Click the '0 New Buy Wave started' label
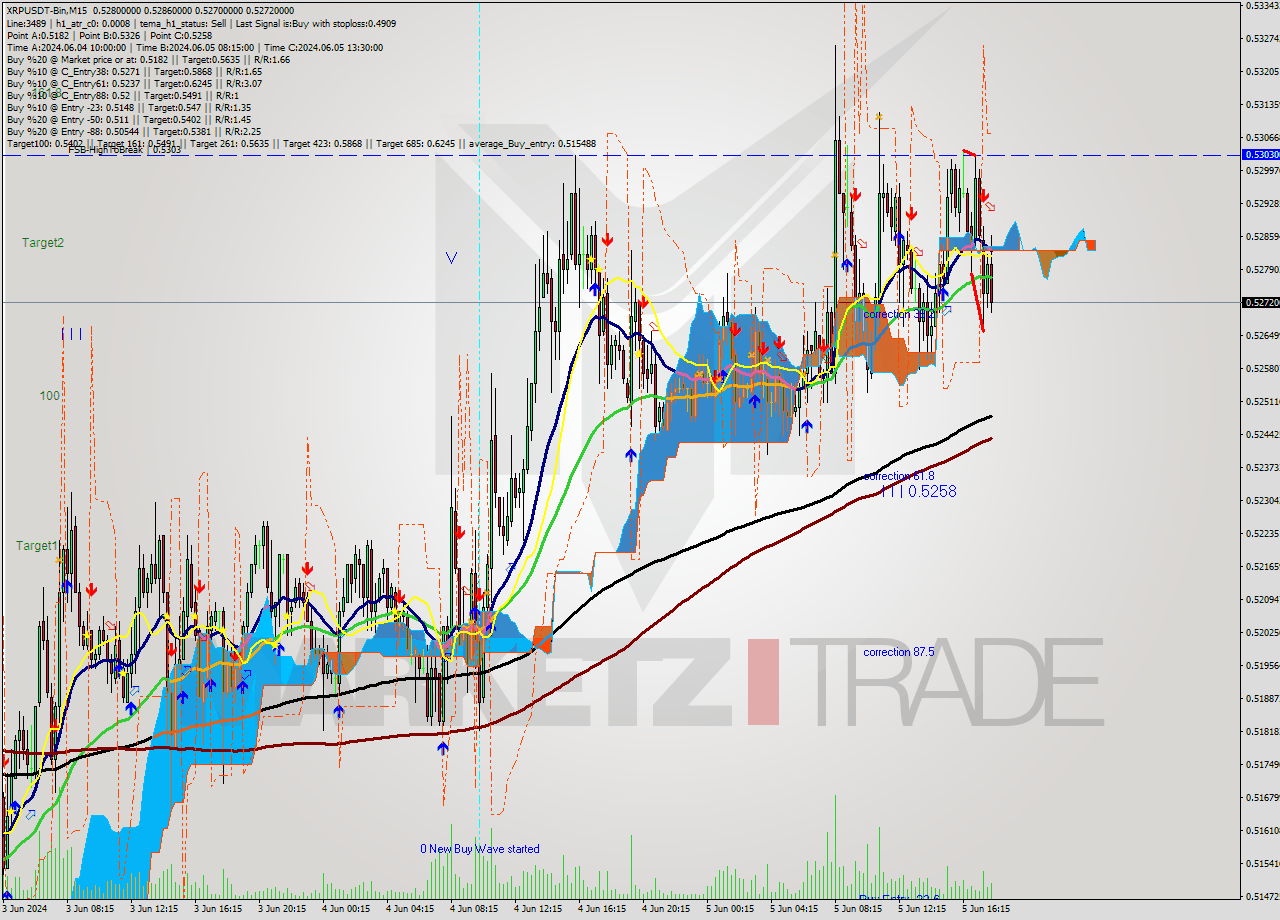 (480, 849)
